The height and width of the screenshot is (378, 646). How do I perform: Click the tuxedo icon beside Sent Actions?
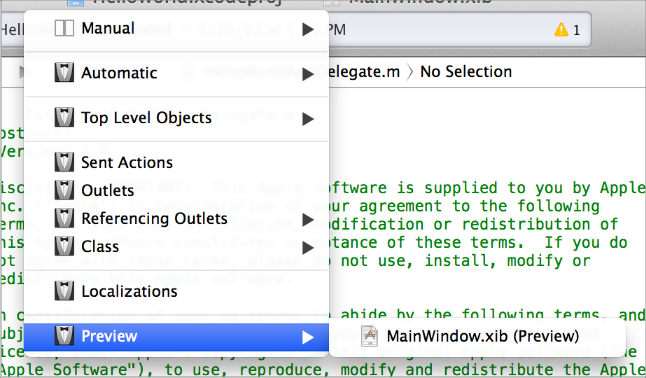pos(64,162)
